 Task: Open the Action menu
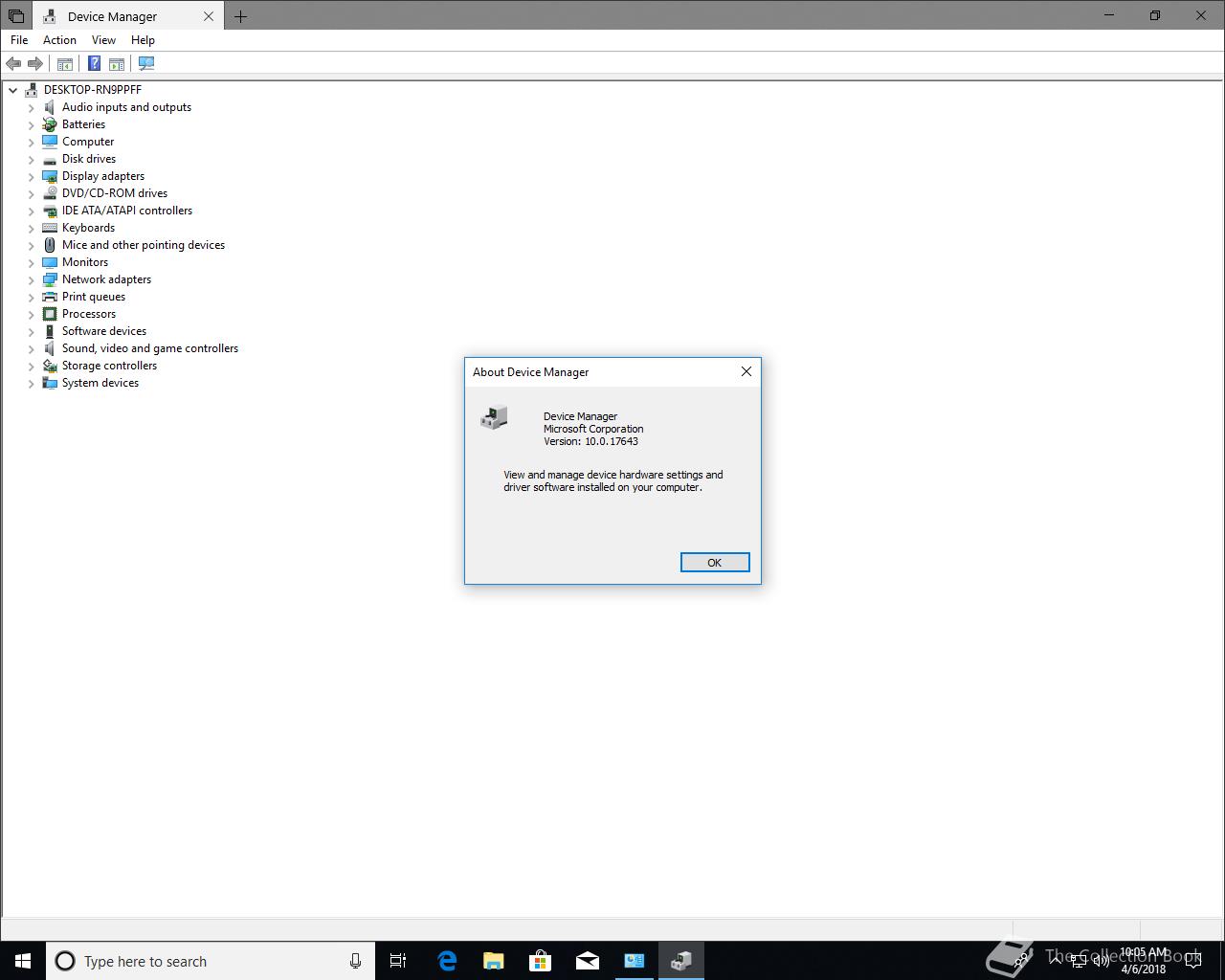59,40
